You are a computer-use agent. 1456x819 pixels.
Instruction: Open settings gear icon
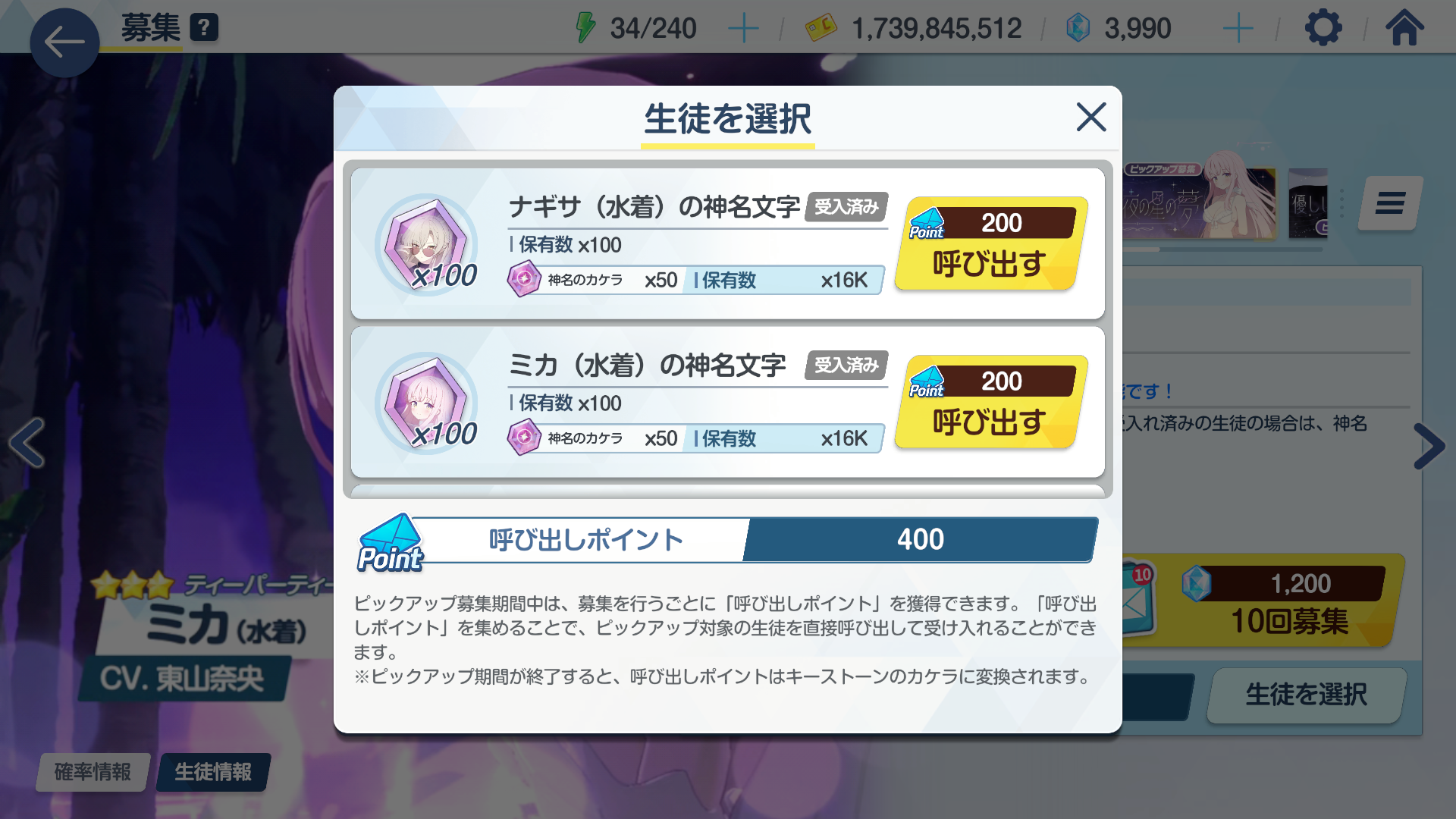click(1323, 28)
